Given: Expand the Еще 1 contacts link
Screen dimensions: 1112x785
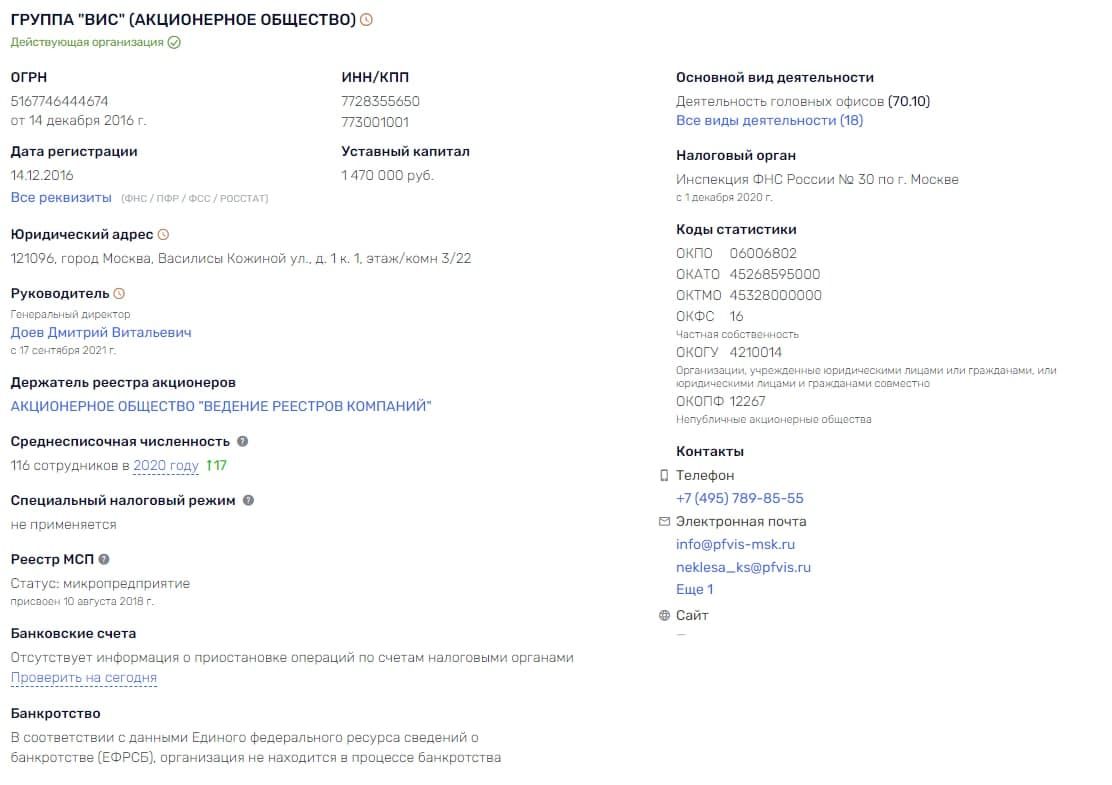Looking at the screenshot, I should point(694,589).
